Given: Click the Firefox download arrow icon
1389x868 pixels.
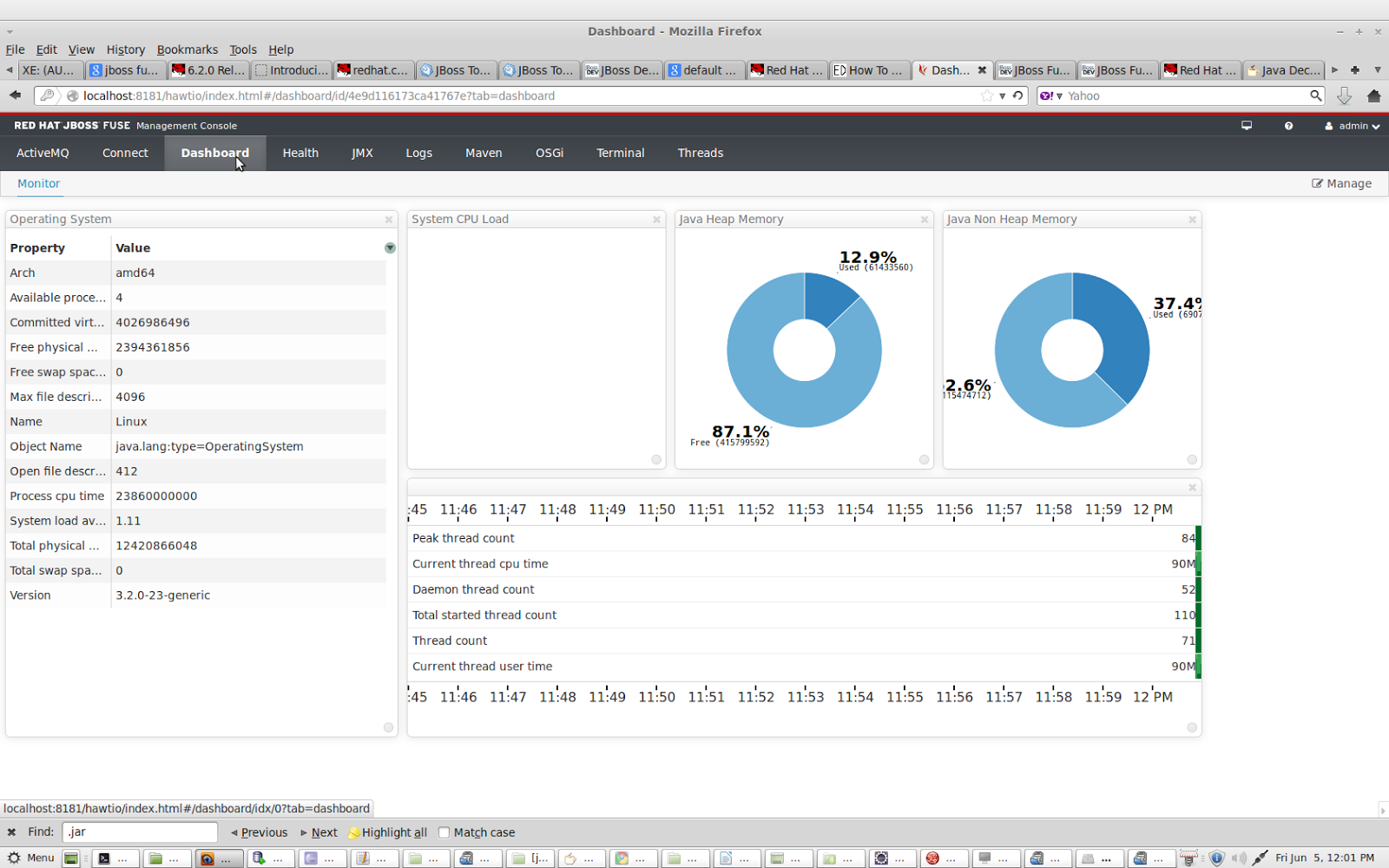Looking at the screenshot, I should click(1345, 95).
